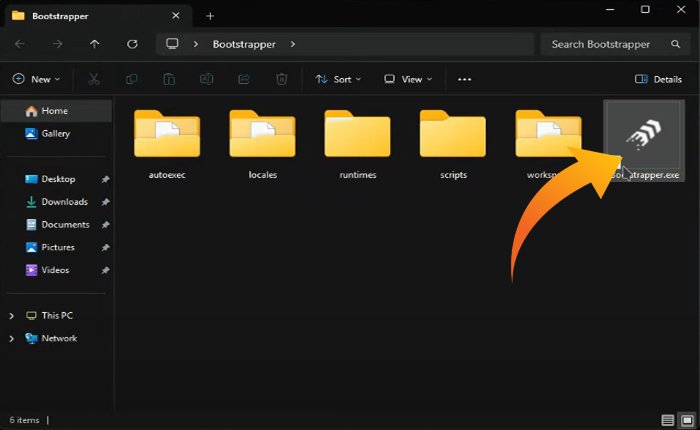The image size is (700, 430).
Task: Switch to large thumbnails view icon
Action: pyautogui.click(x=688, y=420)
